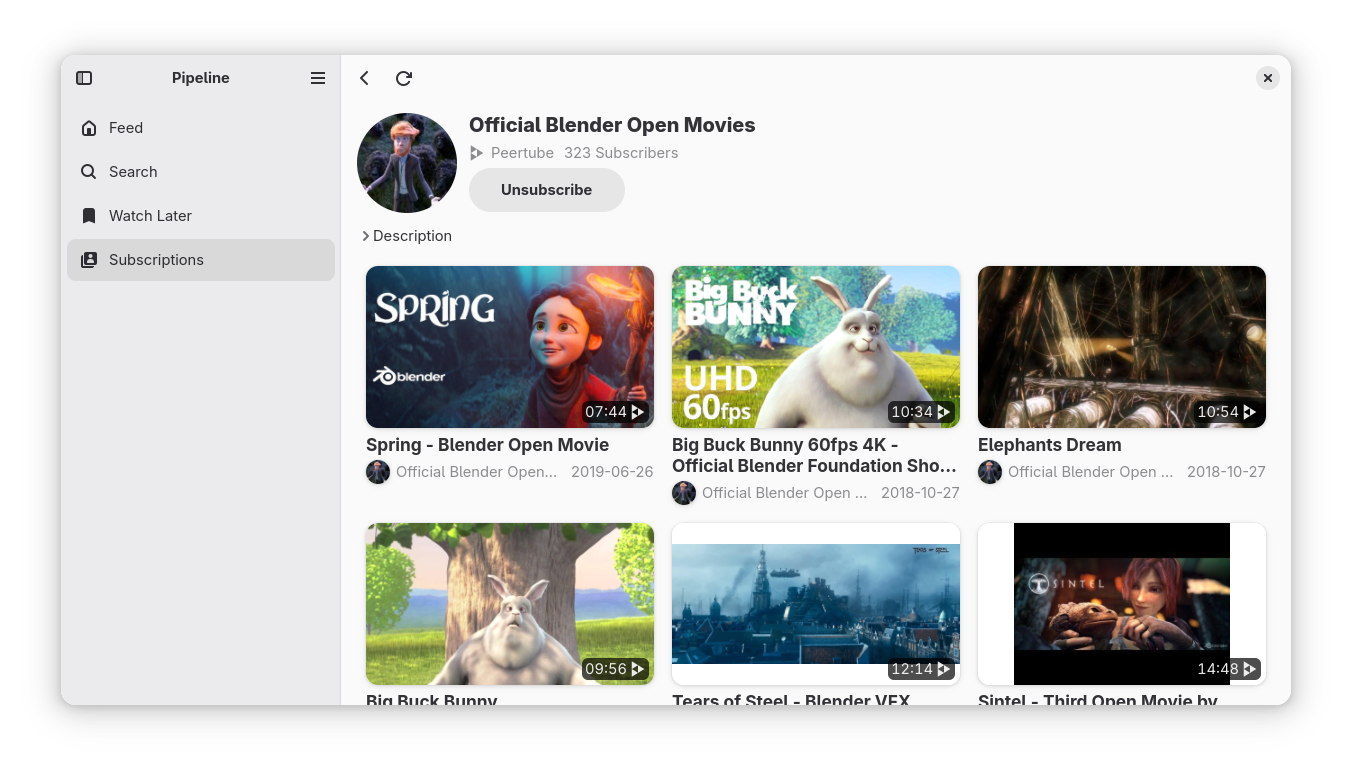Click the Feed home icon
The width and height of the screenshot is (1352, 772).
[x=89, y=128]
